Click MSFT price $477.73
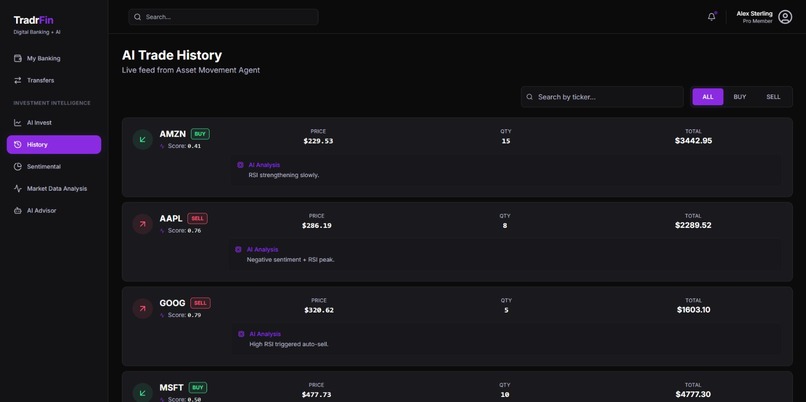The image size is (806, 402). point(317,394)
